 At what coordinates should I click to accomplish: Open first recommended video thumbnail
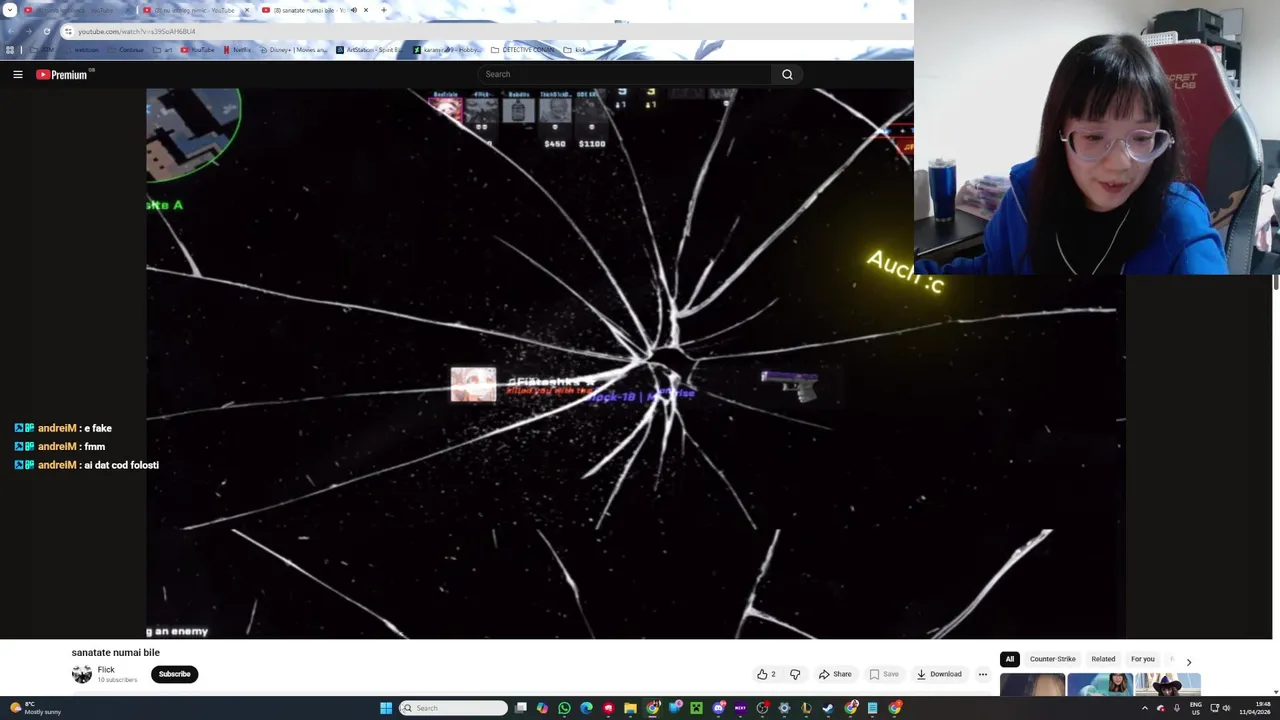point(1032,685)
